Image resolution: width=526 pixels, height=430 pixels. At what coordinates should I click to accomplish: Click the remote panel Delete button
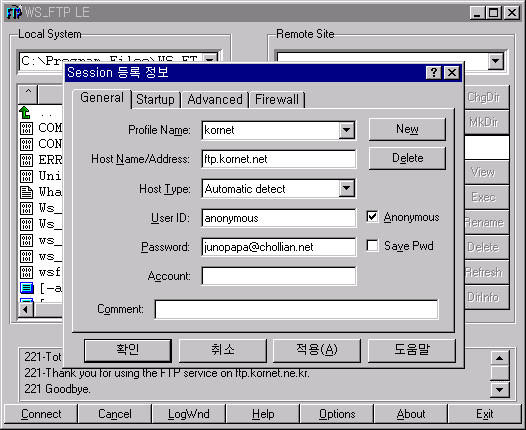tap(487, 247)
